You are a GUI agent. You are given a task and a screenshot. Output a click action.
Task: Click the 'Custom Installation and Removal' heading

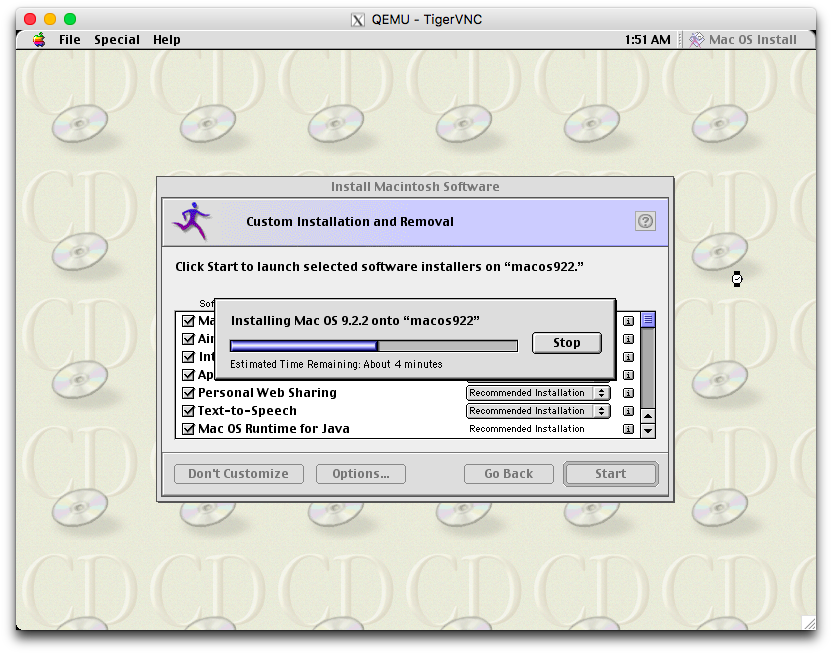350,222
